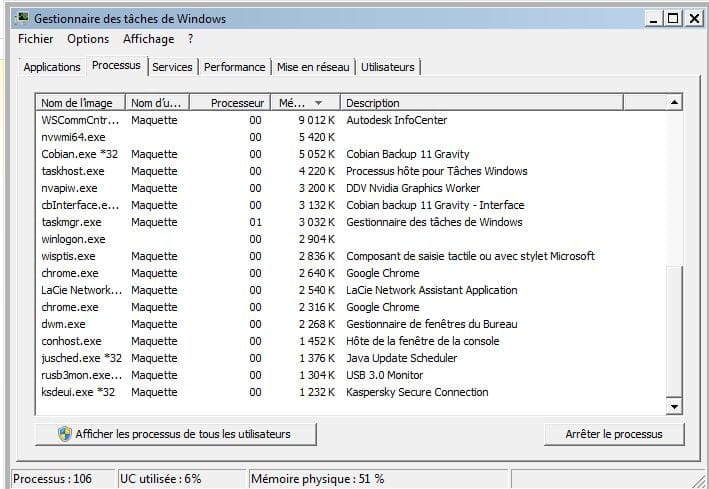Switch to the Utilisateurs tab
The height and width of the screenshot is (489, 709).
388,67
